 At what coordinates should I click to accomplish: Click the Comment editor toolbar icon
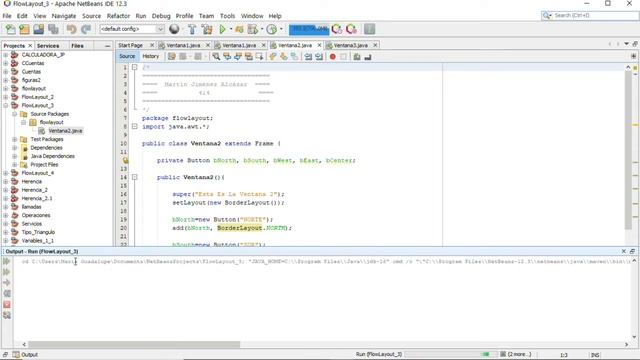pos(357,57)
